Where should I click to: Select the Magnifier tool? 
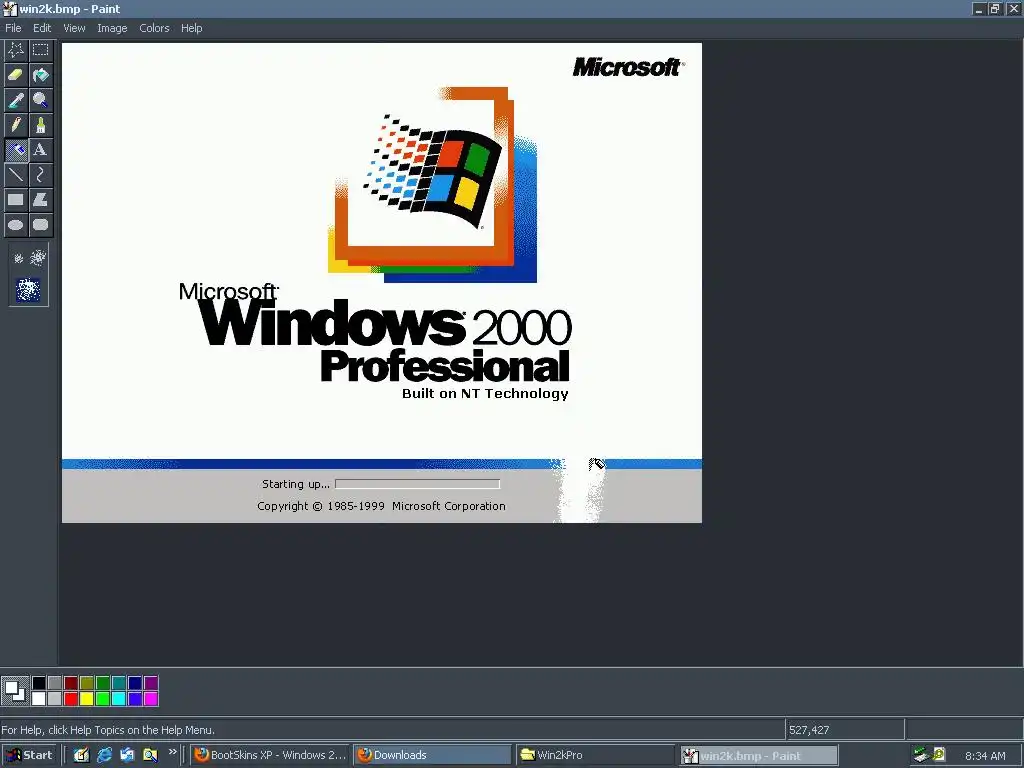pyautogui.click(x=40, y=100)
